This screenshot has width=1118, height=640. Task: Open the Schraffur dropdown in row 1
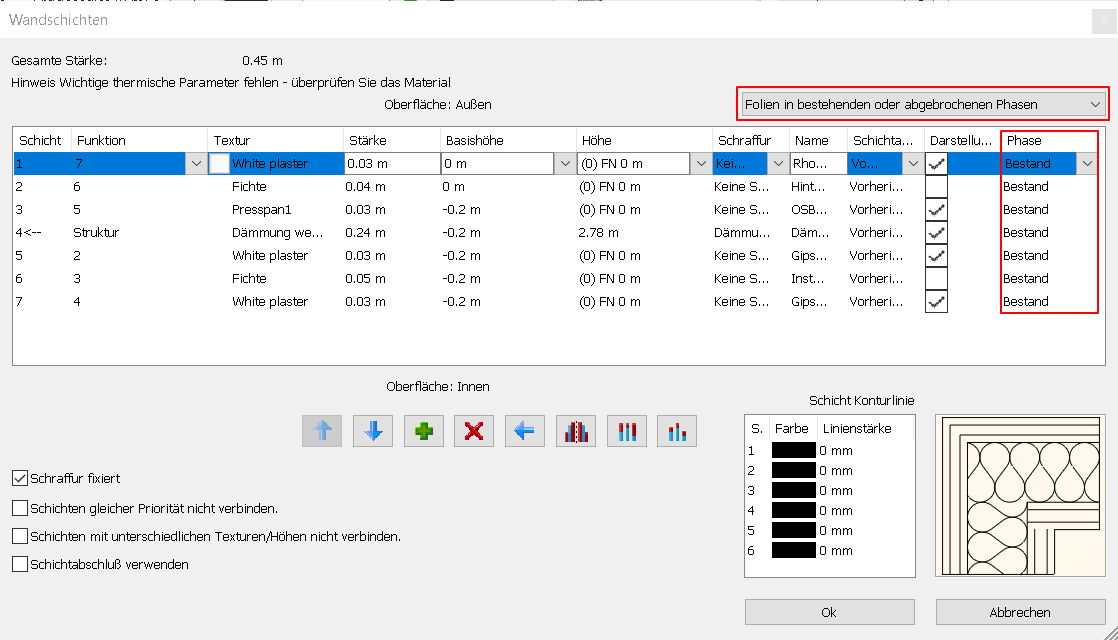pyautogui.click(x=778, y=164)
